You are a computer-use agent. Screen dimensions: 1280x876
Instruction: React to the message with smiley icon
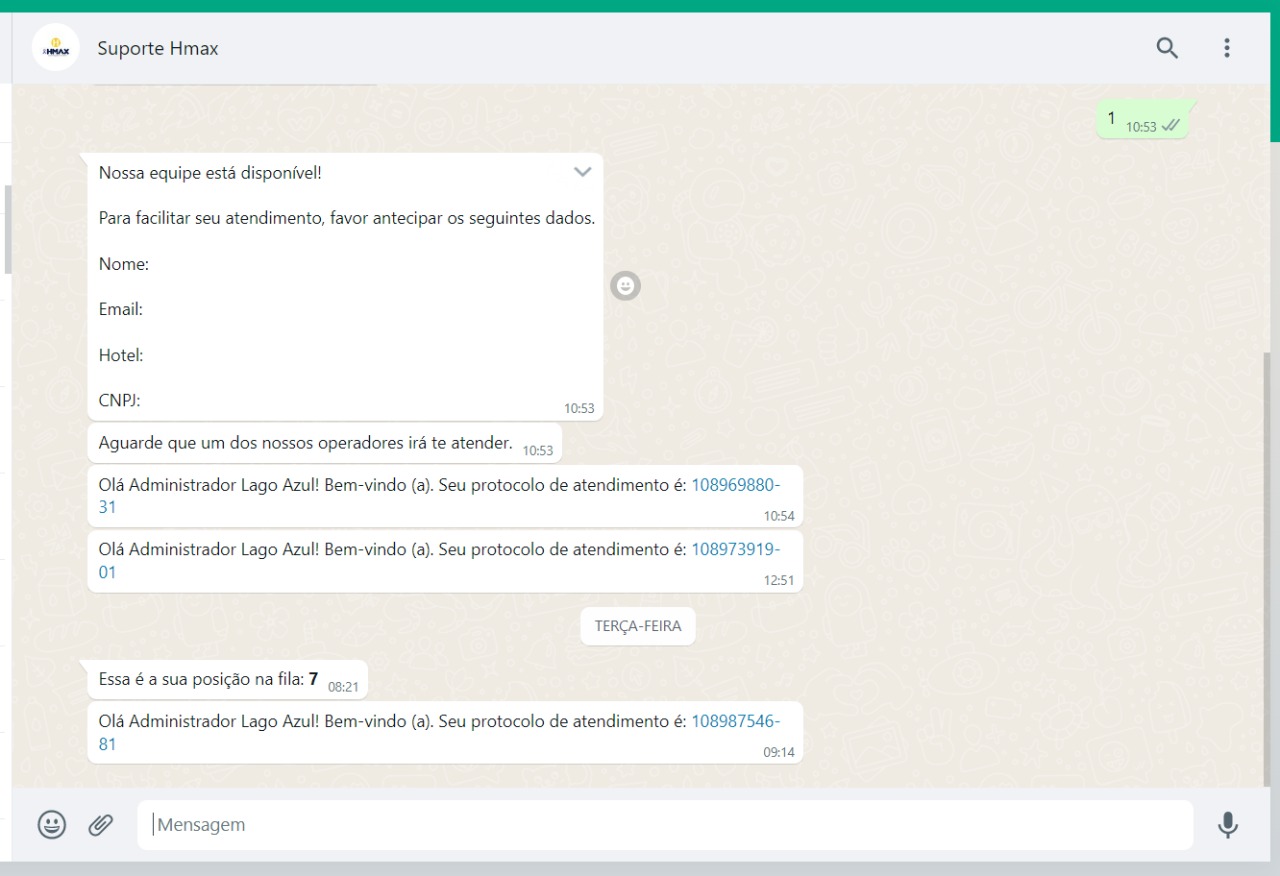coord(625,286)
